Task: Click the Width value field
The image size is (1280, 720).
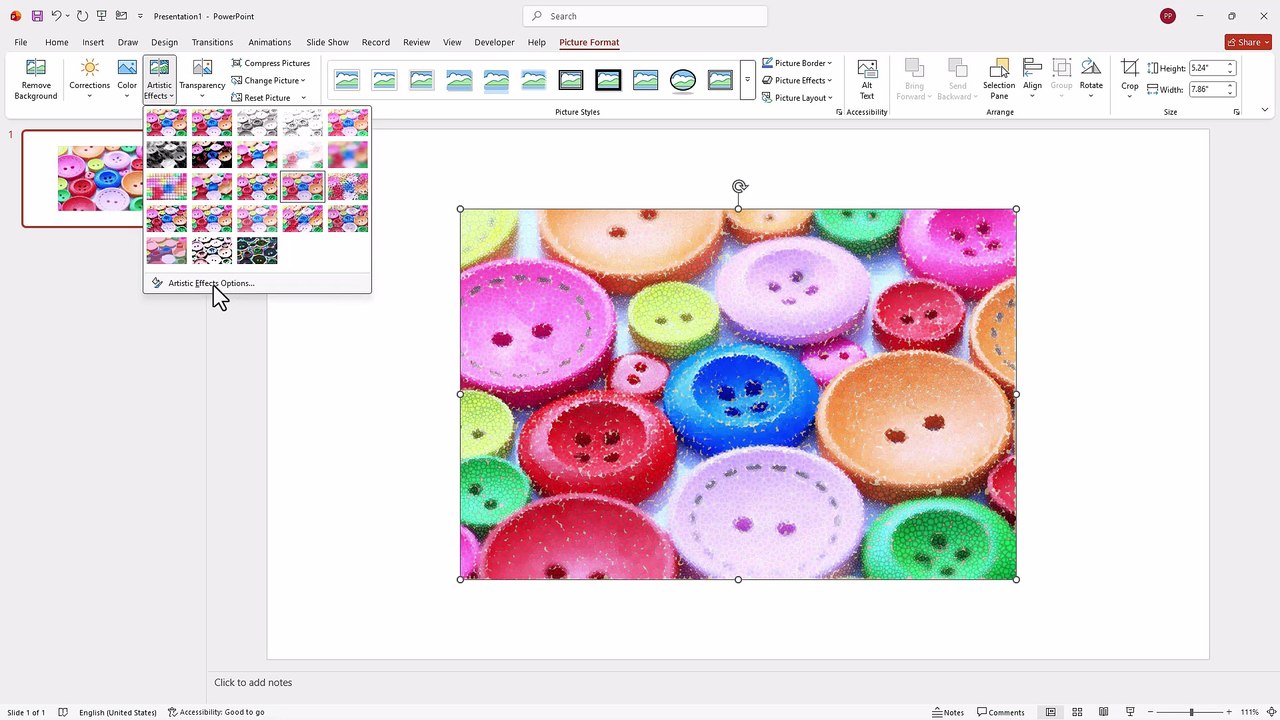Action: [x=1206, y=89]
